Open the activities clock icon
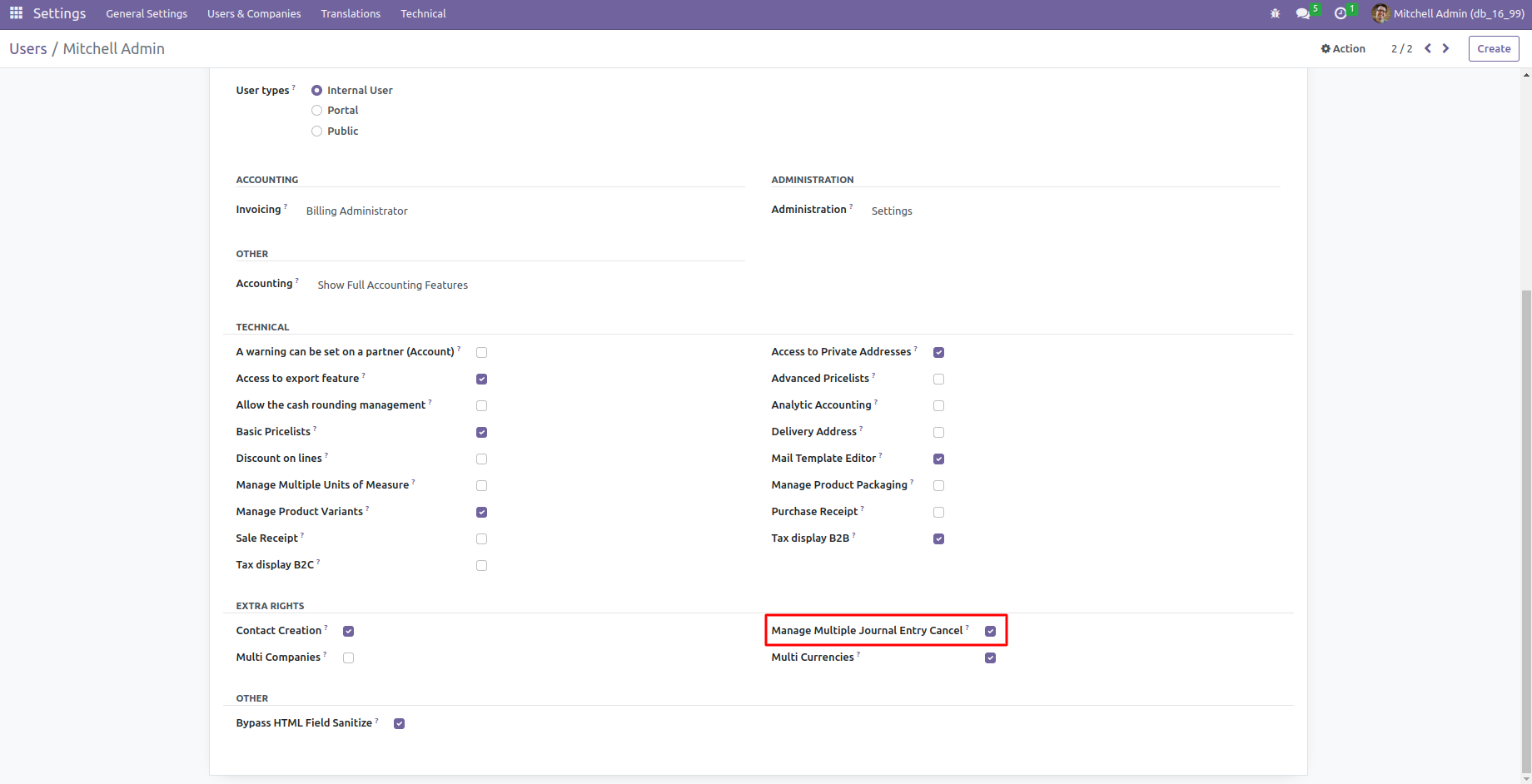This screenshot has height=784, width=1532. (x=1340, y=13)
